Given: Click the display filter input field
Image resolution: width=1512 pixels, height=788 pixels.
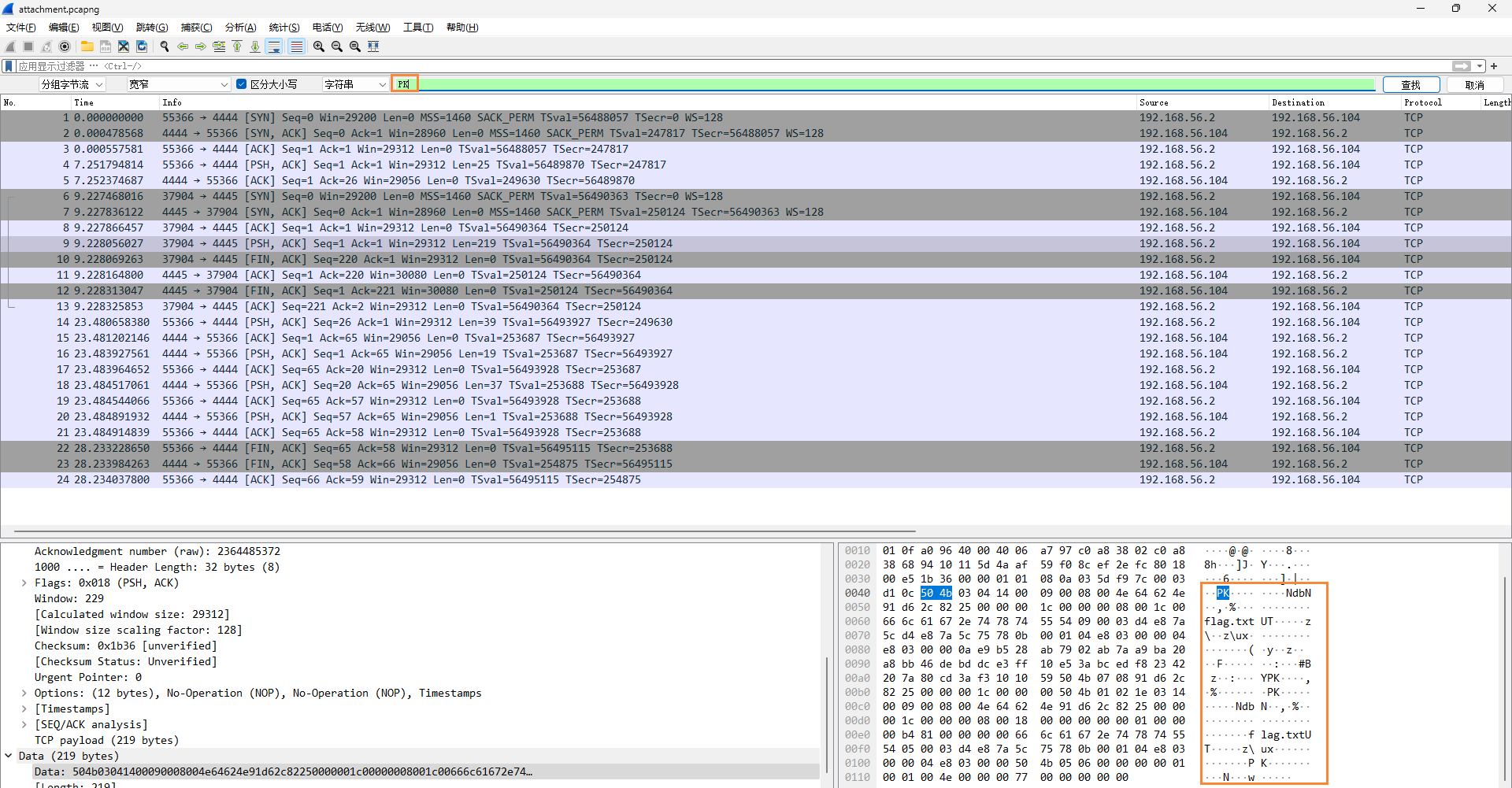Looking at the screenshot, I should pos(732,66).
